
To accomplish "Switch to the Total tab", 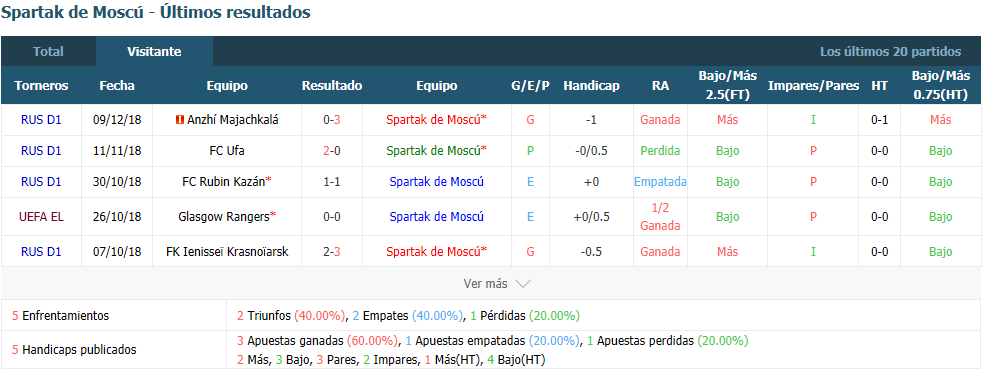I will [x=48, y=51].
